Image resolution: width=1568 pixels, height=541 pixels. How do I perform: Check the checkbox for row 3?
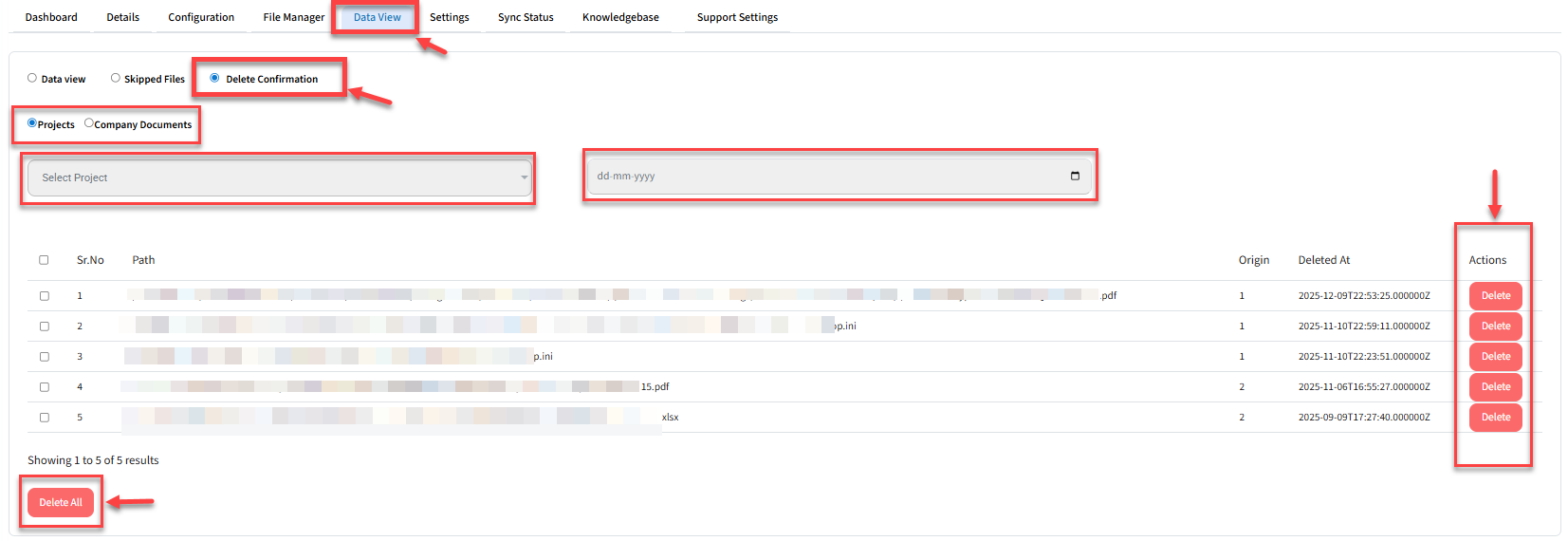(x=44, y=357)
